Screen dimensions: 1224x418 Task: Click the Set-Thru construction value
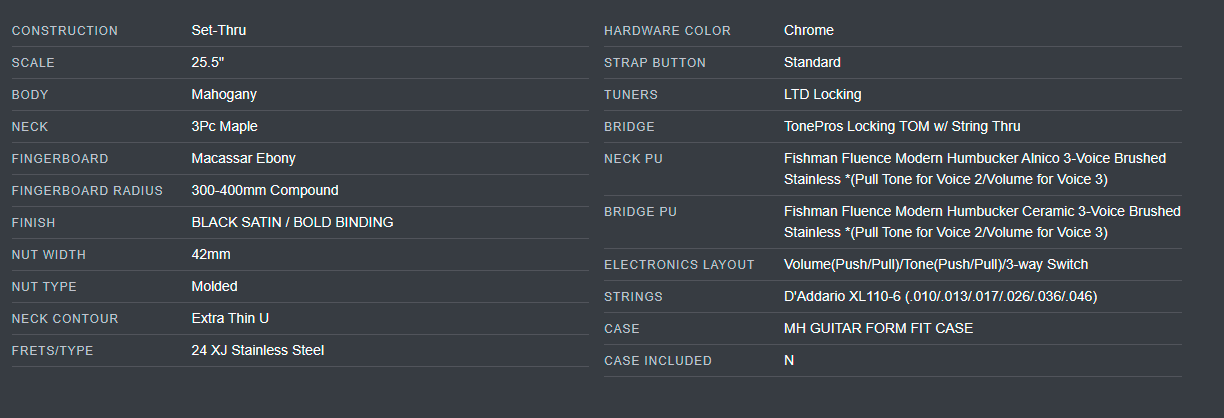[218, 30]
